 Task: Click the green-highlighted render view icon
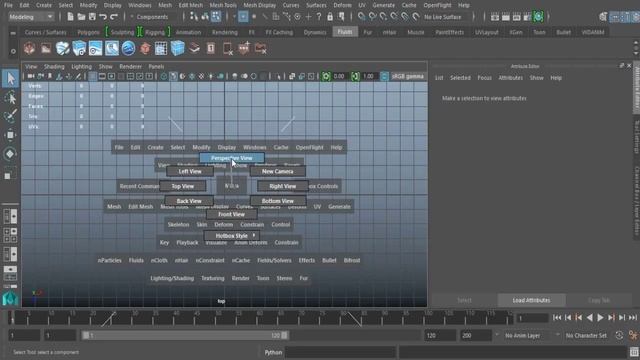coord(538,17)
